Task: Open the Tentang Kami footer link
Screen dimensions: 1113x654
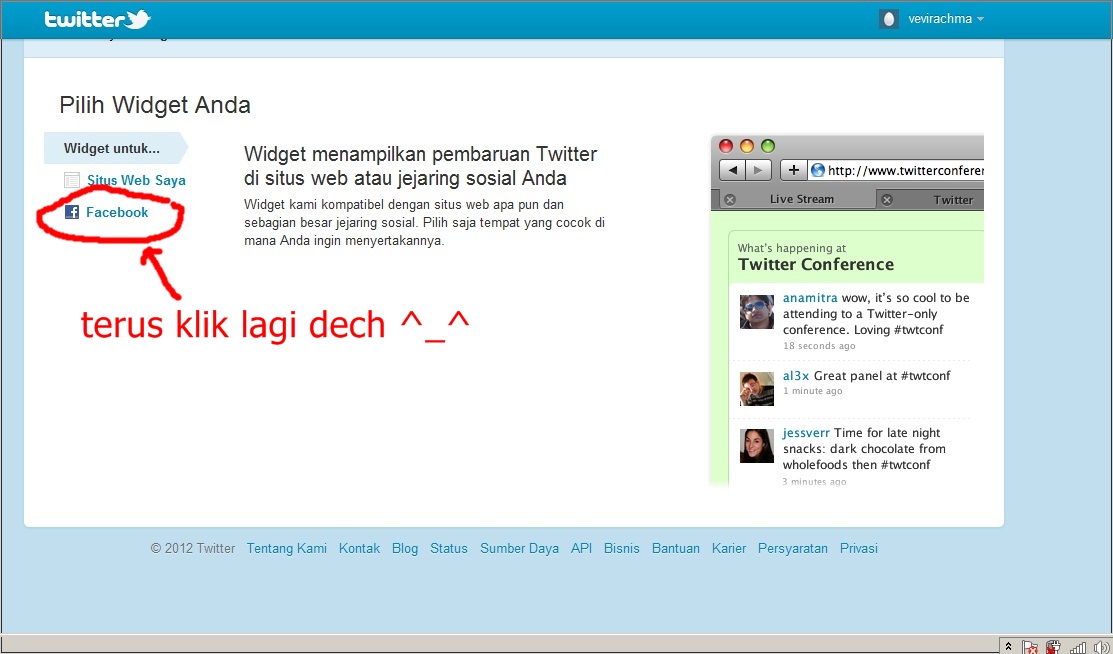Action: tap(287, 548)
